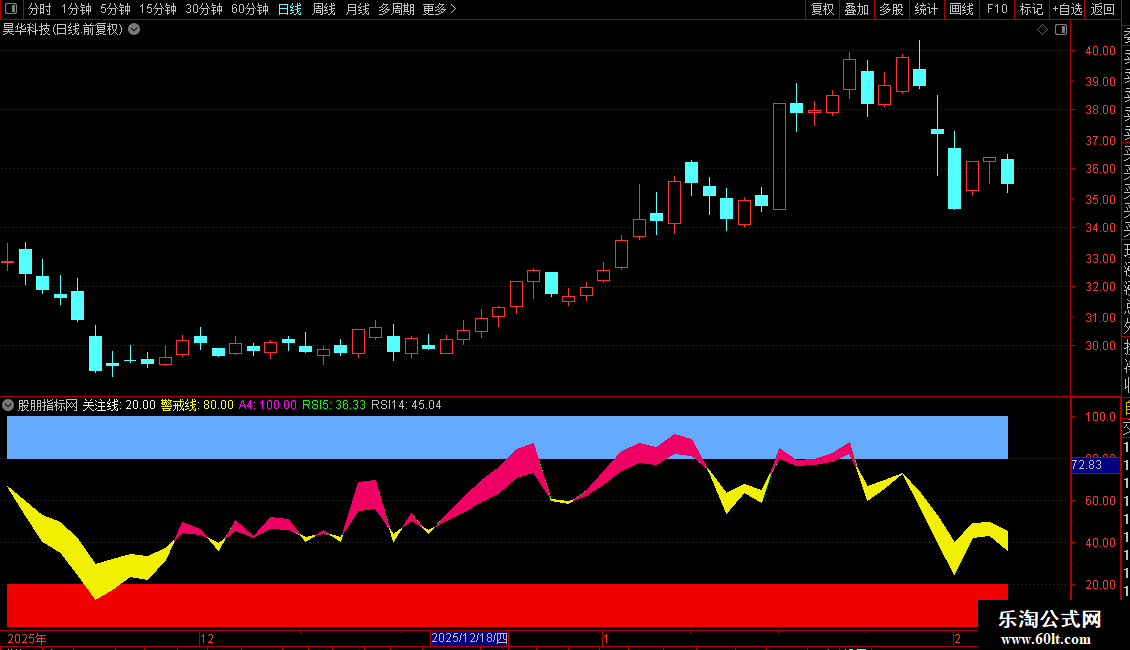Open the 统计 statistics button
The width and height of the screenshot is (1130, 650).
(x=926, y=9)
